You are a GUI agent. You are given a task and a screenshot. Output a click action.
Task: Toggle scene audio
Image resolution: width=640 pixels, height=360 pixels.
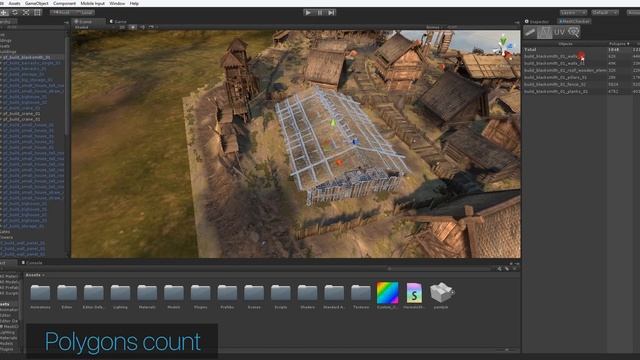click(142, 27)
